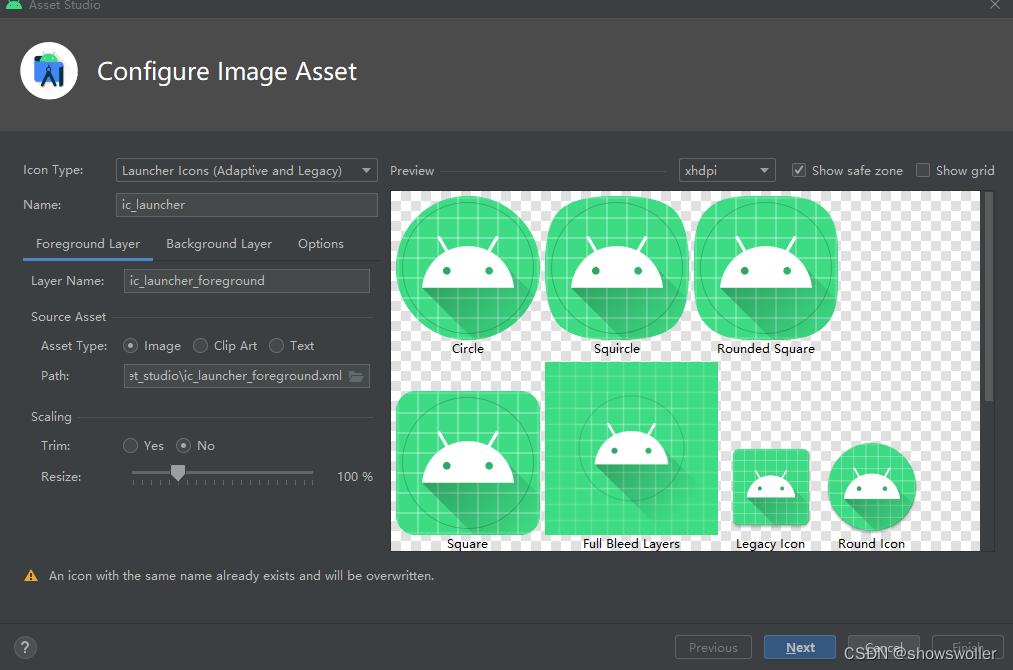Open the xhdpi density dropdown

point(727,171)
